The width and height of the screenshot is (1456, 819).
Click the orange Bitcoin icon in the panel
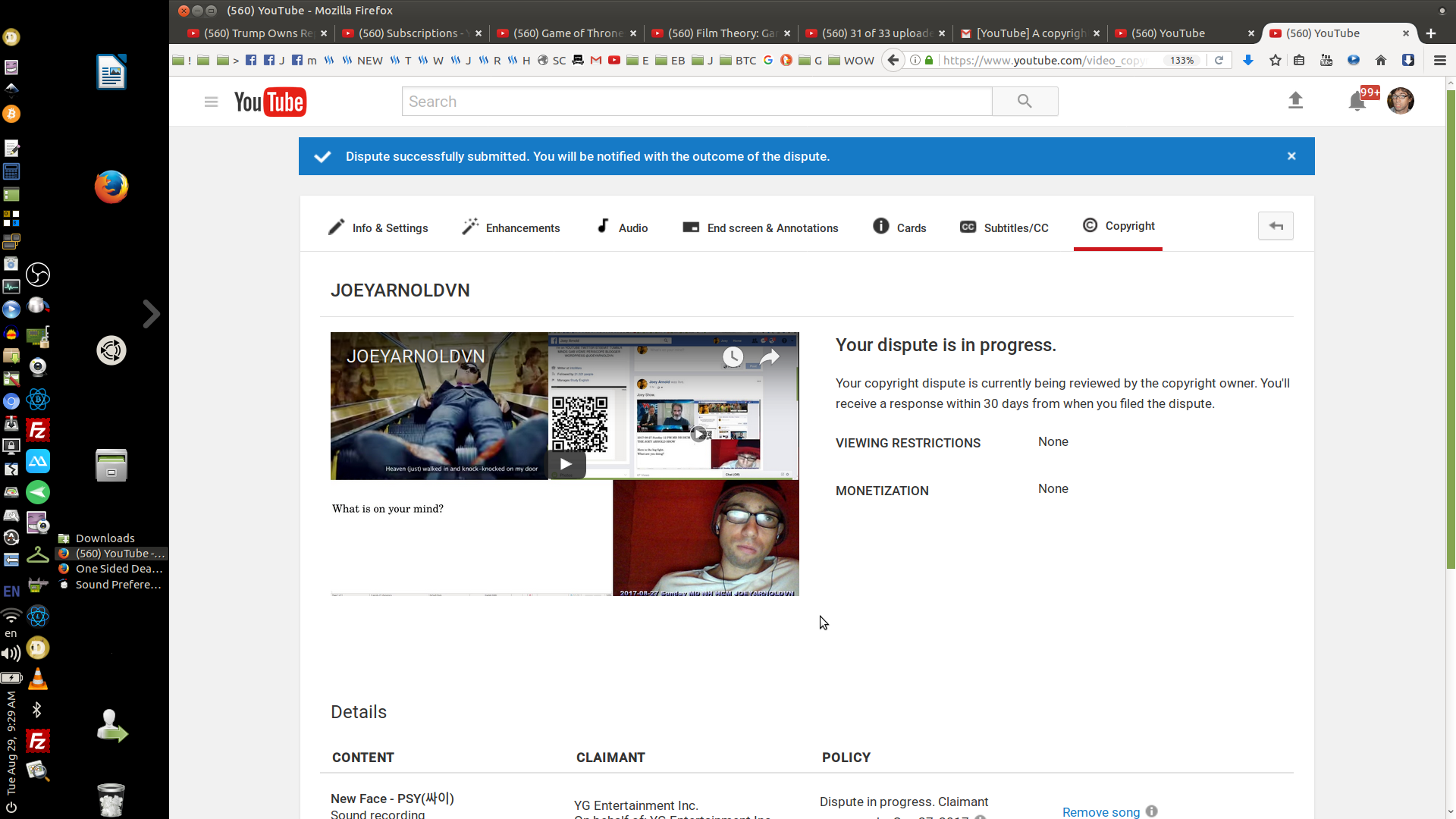[x=11, y=114]
